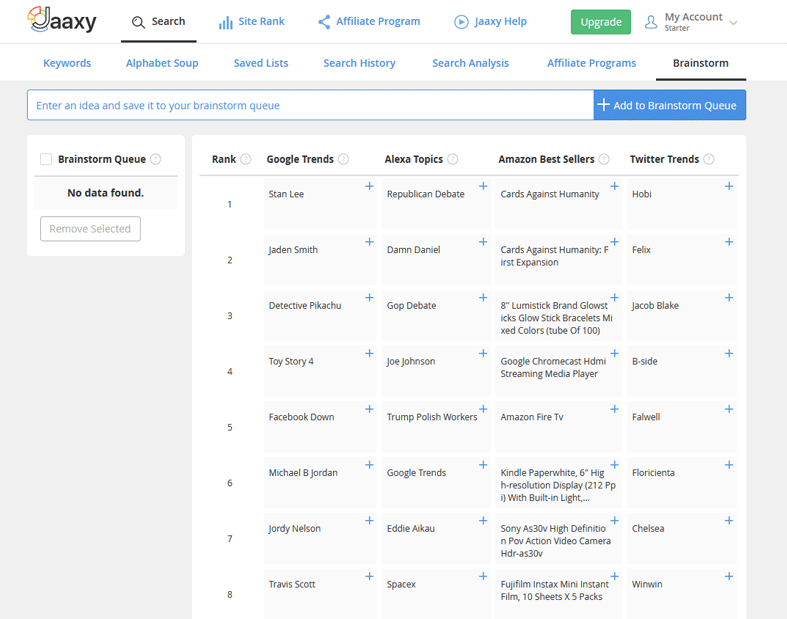Image resolution: width=787 pixels, height=619 pixels.
Task: Click the info icon next to Twitter Trends
Action: click(709, 159)
